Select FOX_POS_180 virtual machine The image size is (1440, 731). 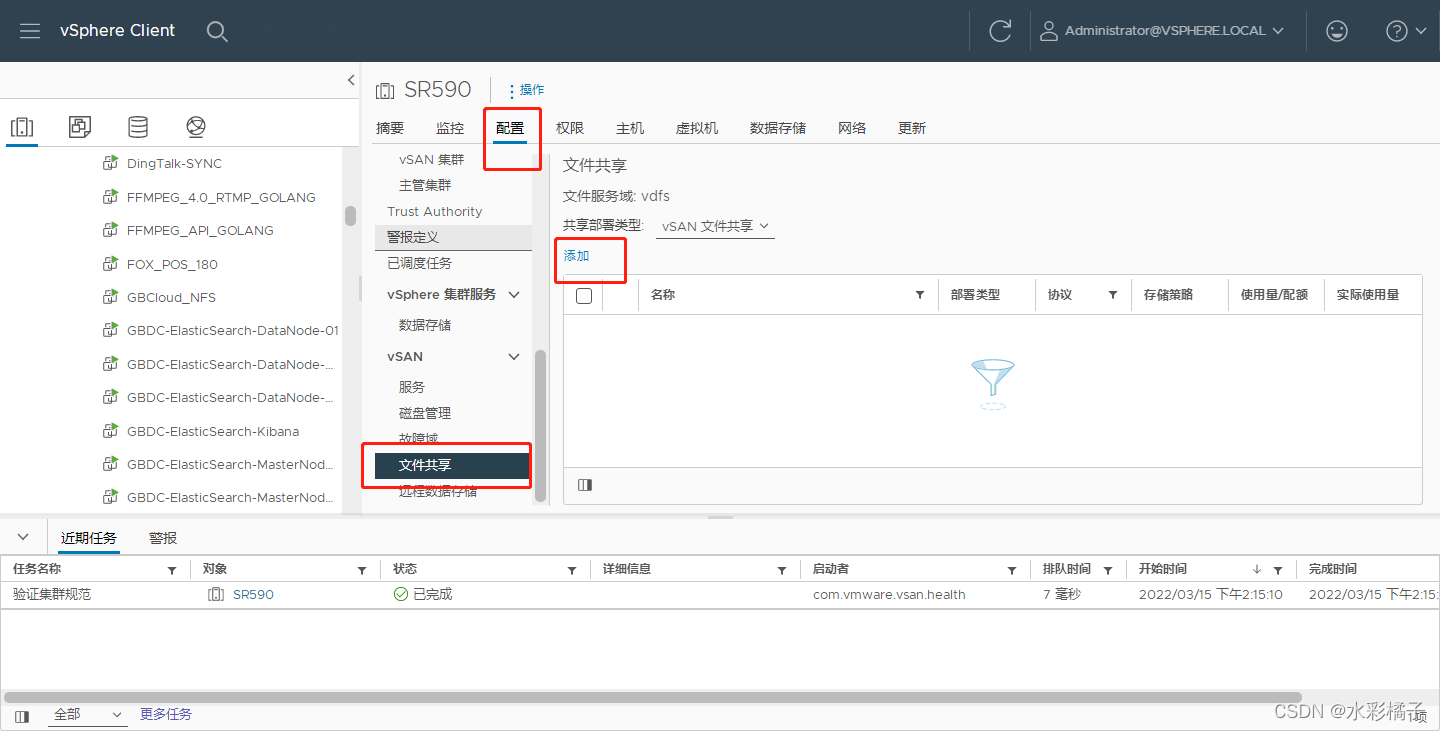(172, 264)
